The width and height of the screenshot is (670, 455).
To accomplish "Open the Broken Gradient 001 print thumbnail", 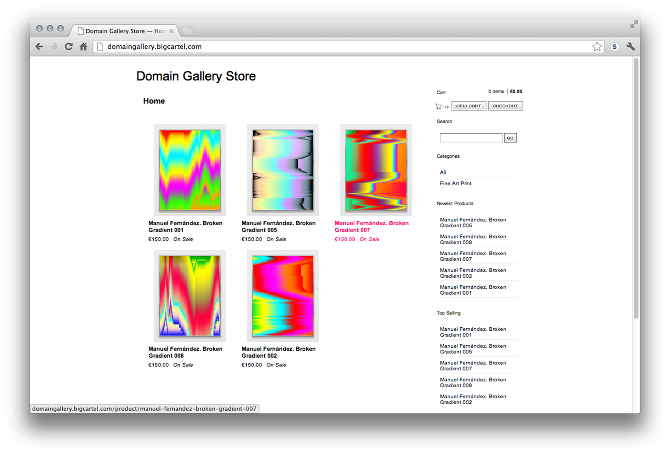I will [x=190, y=170].
